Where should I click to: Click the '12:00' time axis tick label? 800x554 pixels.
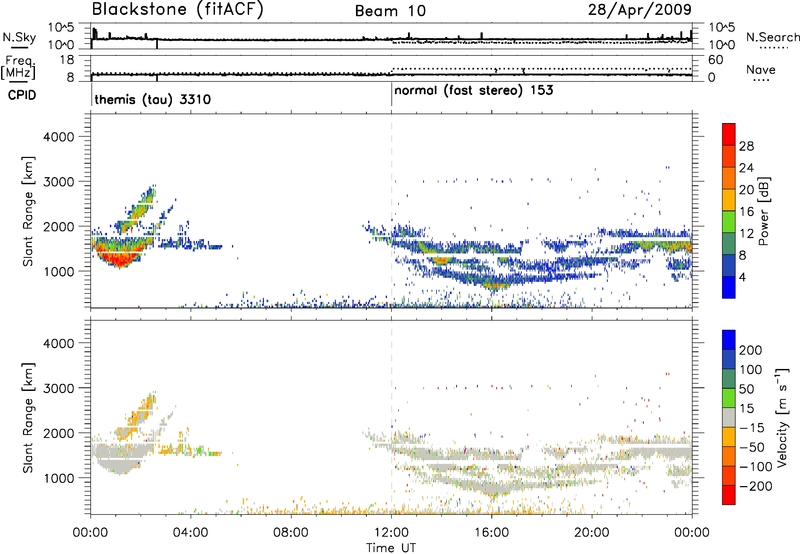391,533
